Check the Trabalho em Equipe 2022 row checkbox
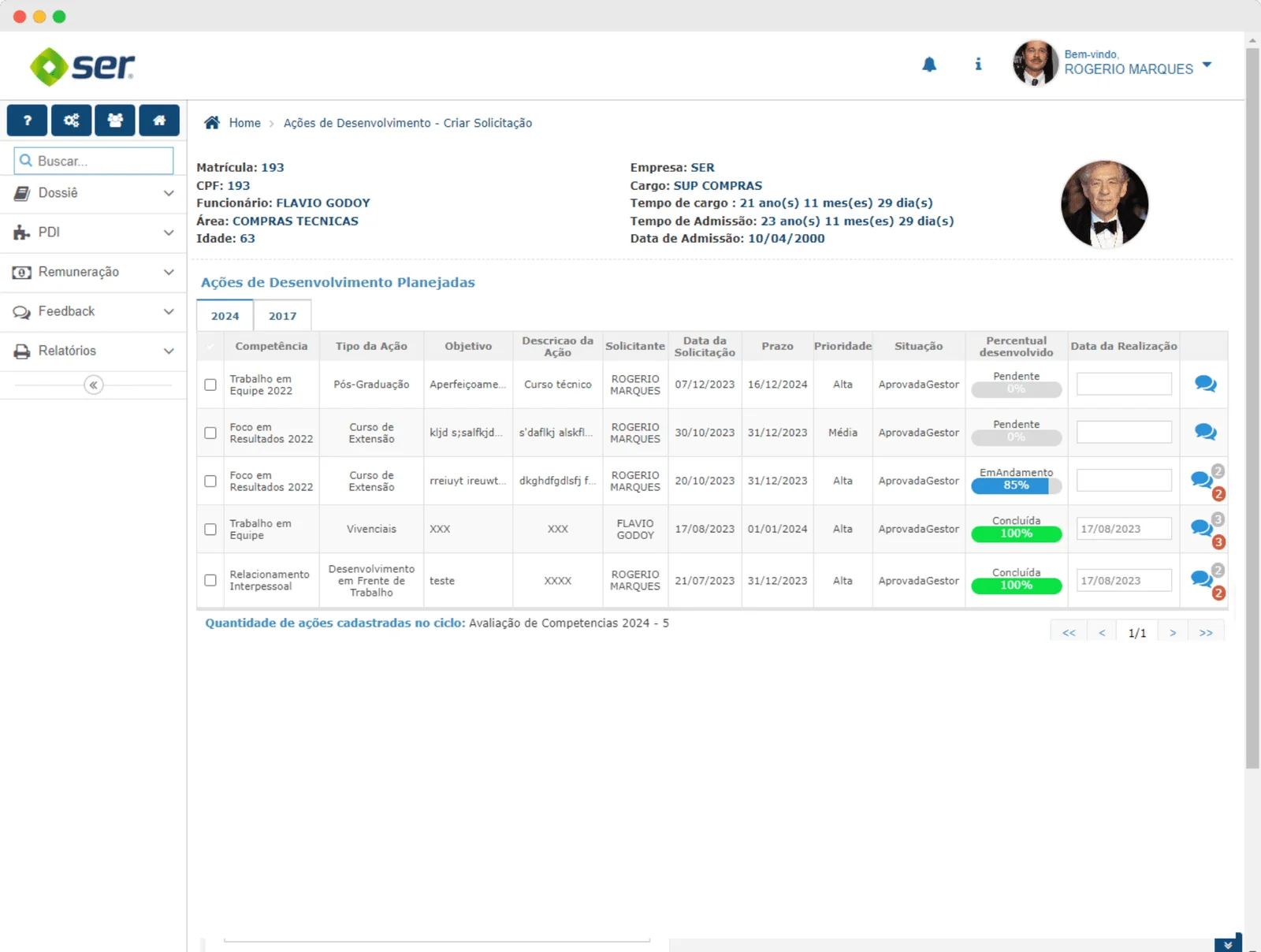 (210, 385)
